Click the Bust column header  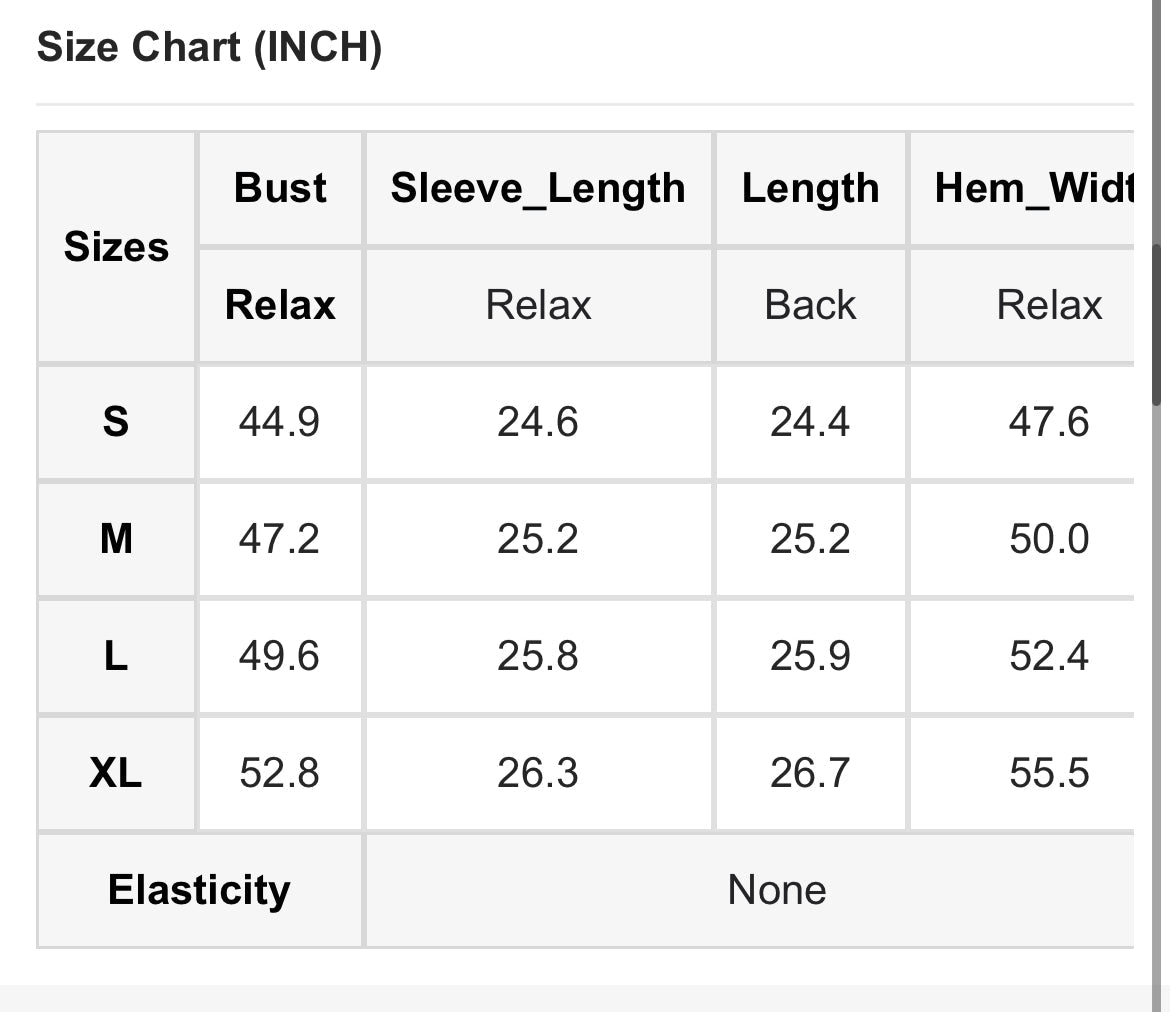pos(280,188)
